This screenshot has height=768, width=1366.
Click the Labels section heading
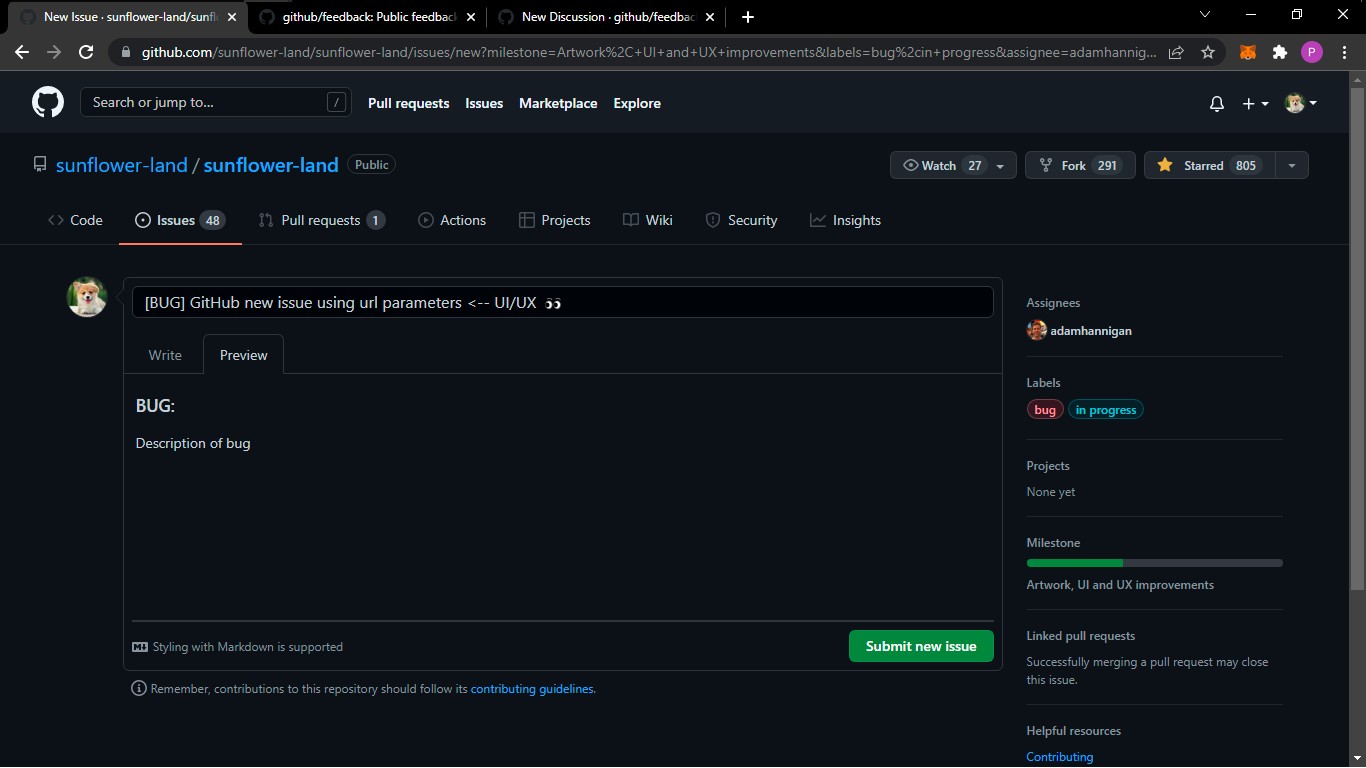(1043, 383)
